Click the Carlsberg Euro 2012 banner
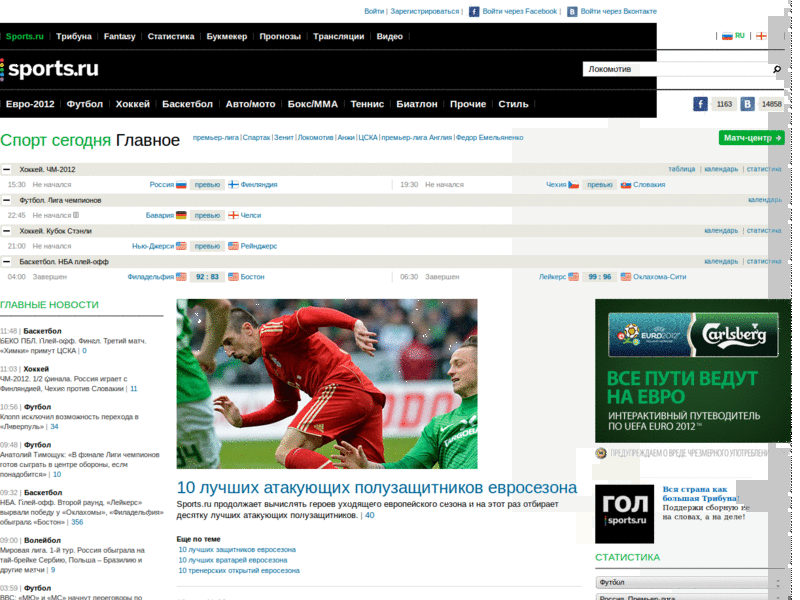Viewport: 800px width, 600px height. 693,371
